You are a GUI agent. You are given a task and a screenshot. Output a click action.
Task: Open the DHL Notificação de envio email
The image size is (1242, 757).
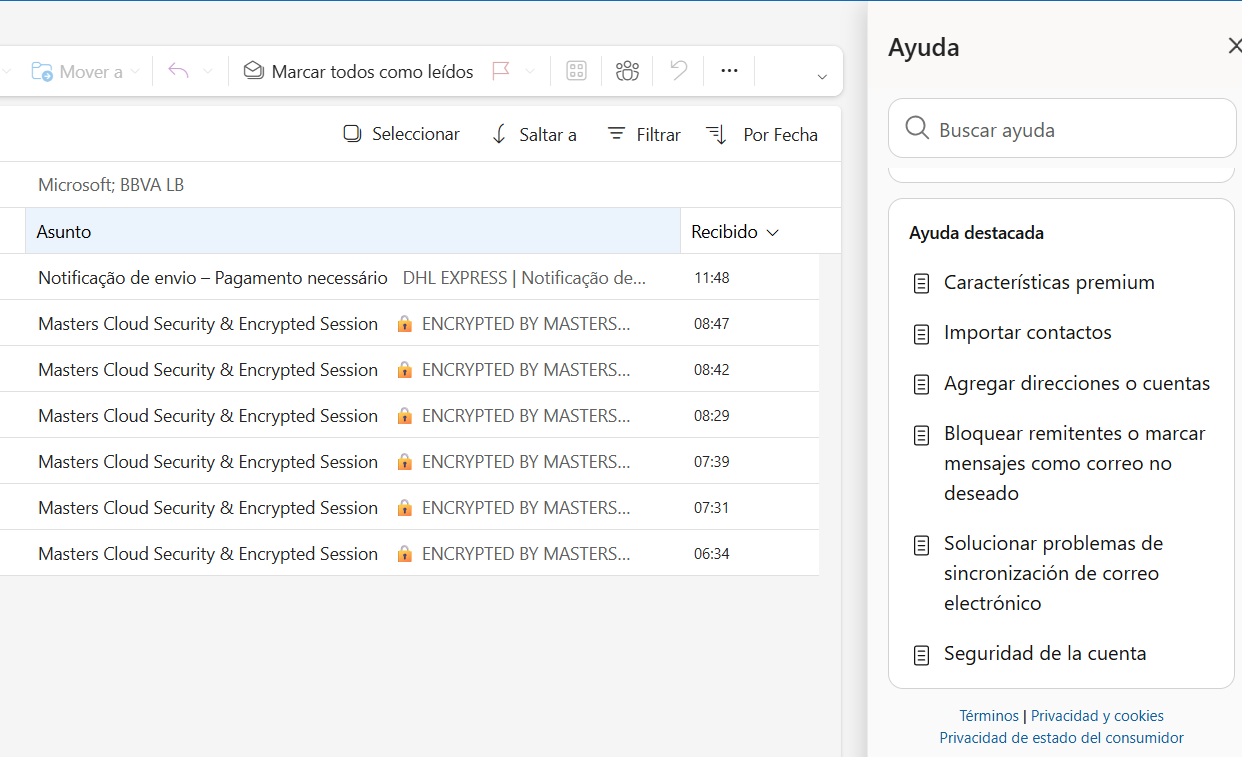[409, 277]
